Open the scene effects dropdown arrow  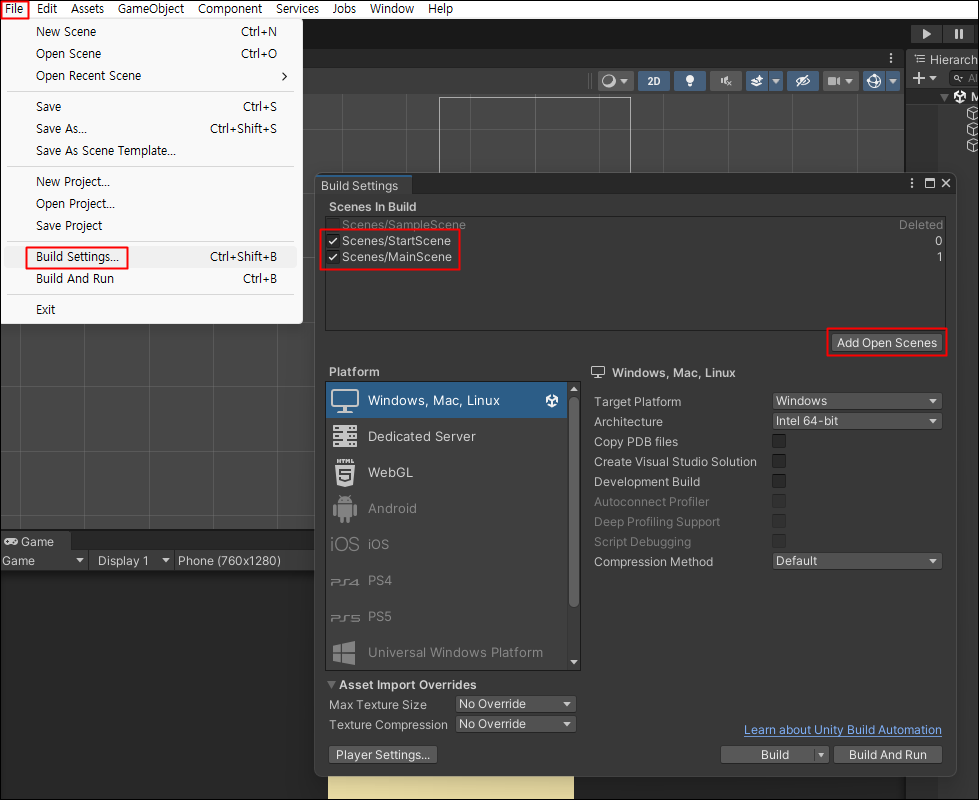(x=776, y=81)
